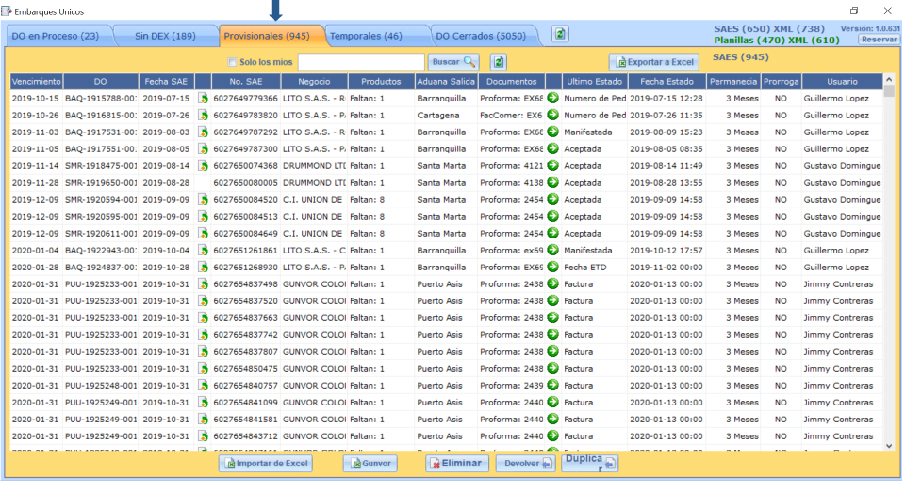Open the document icon in the 2019-10-15 row
Viewport: 902px width, 481px height.
[203, 98]
